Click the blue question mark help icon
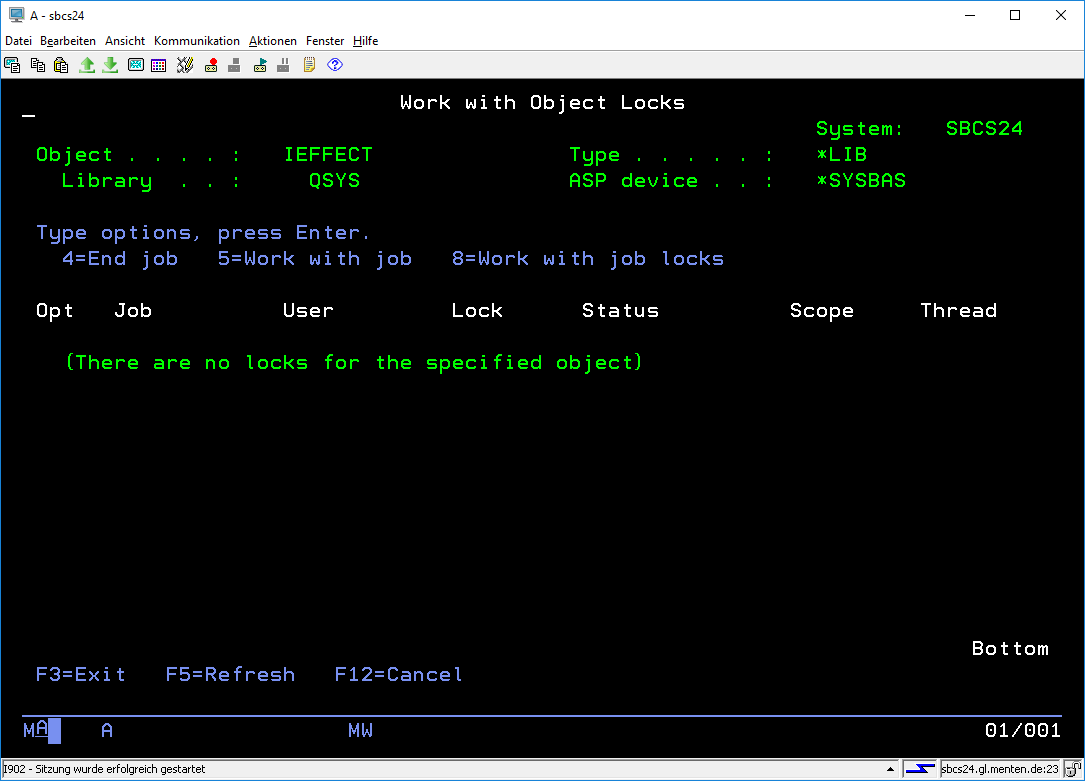 [335, 65]
